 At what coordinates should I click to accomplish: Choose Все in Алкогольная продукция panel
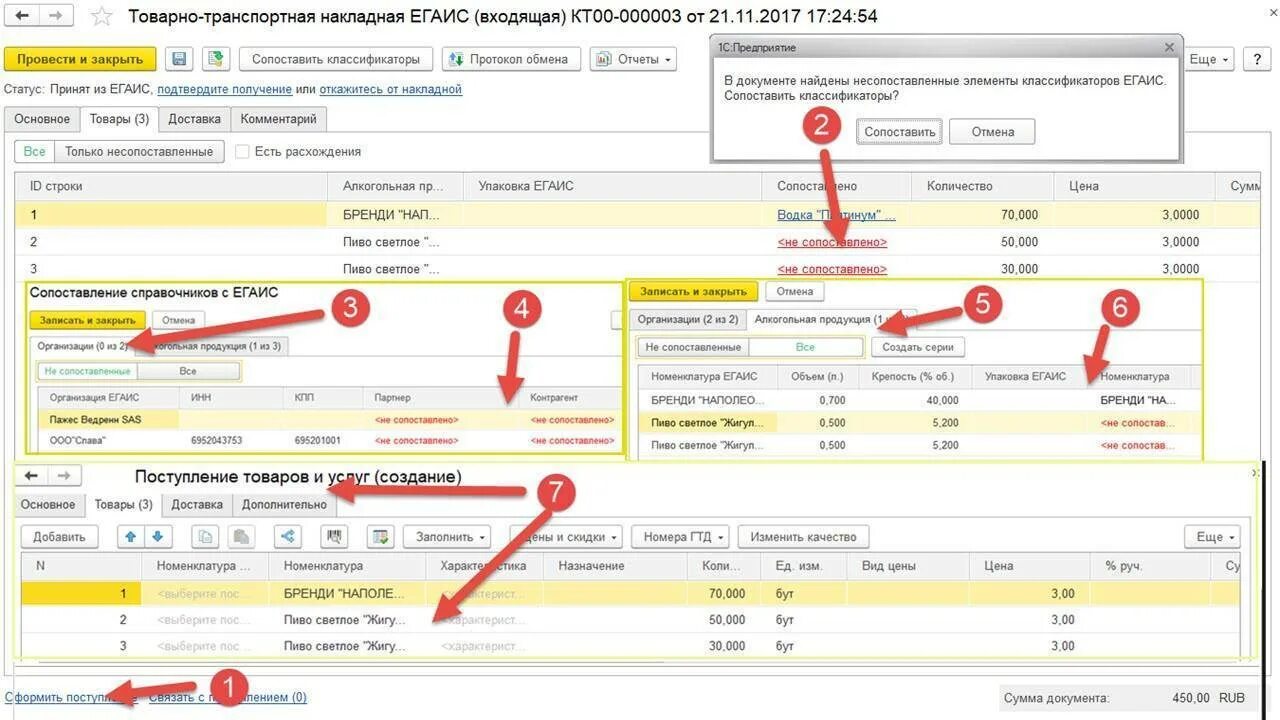[805, 347]
